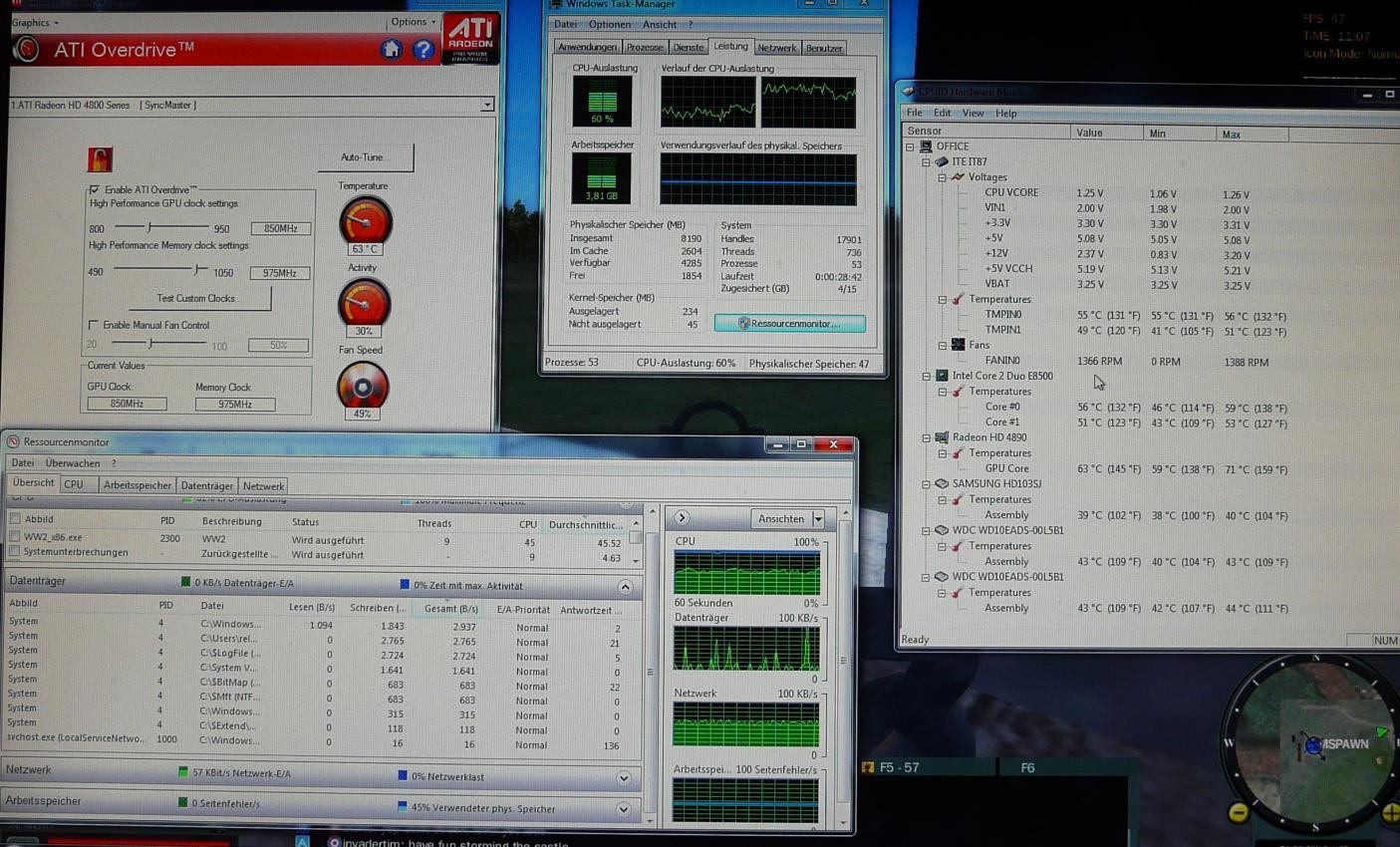Screen dimensions: 1400x847
Task: Click SAMSUNG HD103SJ drive icon
Action: point(942,483)
